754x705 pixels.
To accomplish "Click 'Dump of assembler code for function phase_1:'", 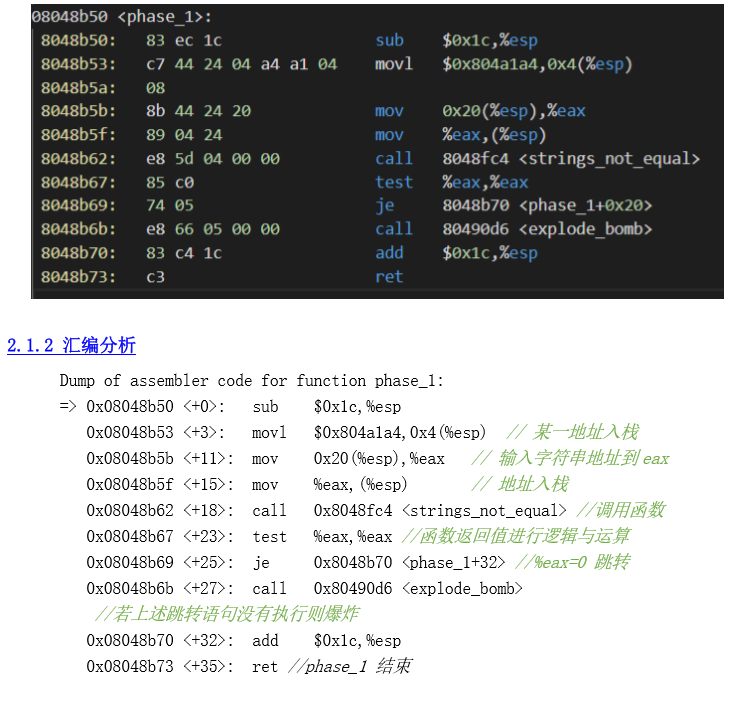I will [x=251, y=381].
